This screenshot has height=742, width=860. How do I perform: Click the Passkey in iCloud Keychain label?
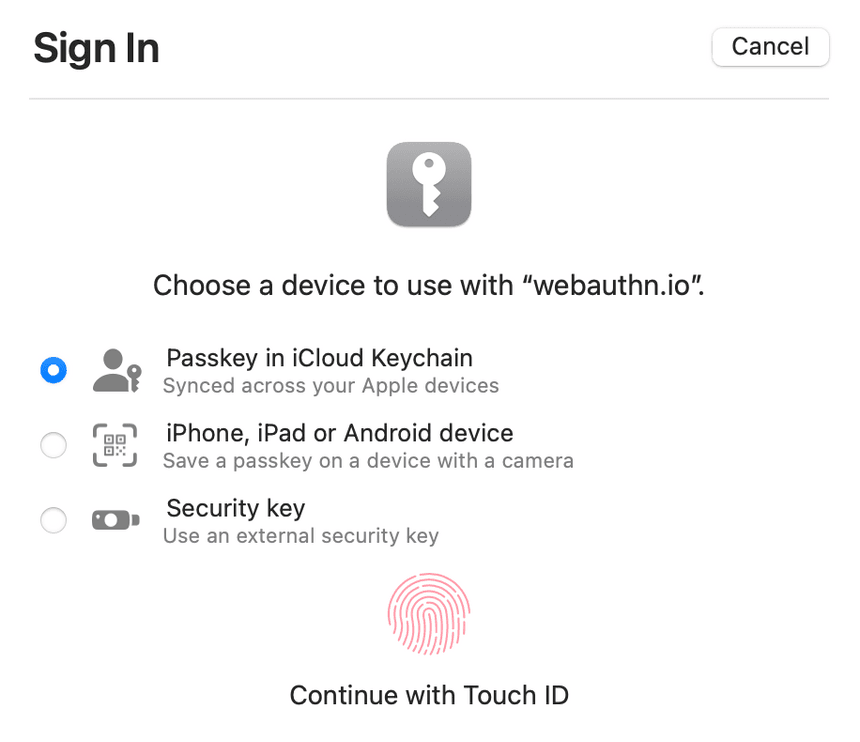tap(319, 358)
